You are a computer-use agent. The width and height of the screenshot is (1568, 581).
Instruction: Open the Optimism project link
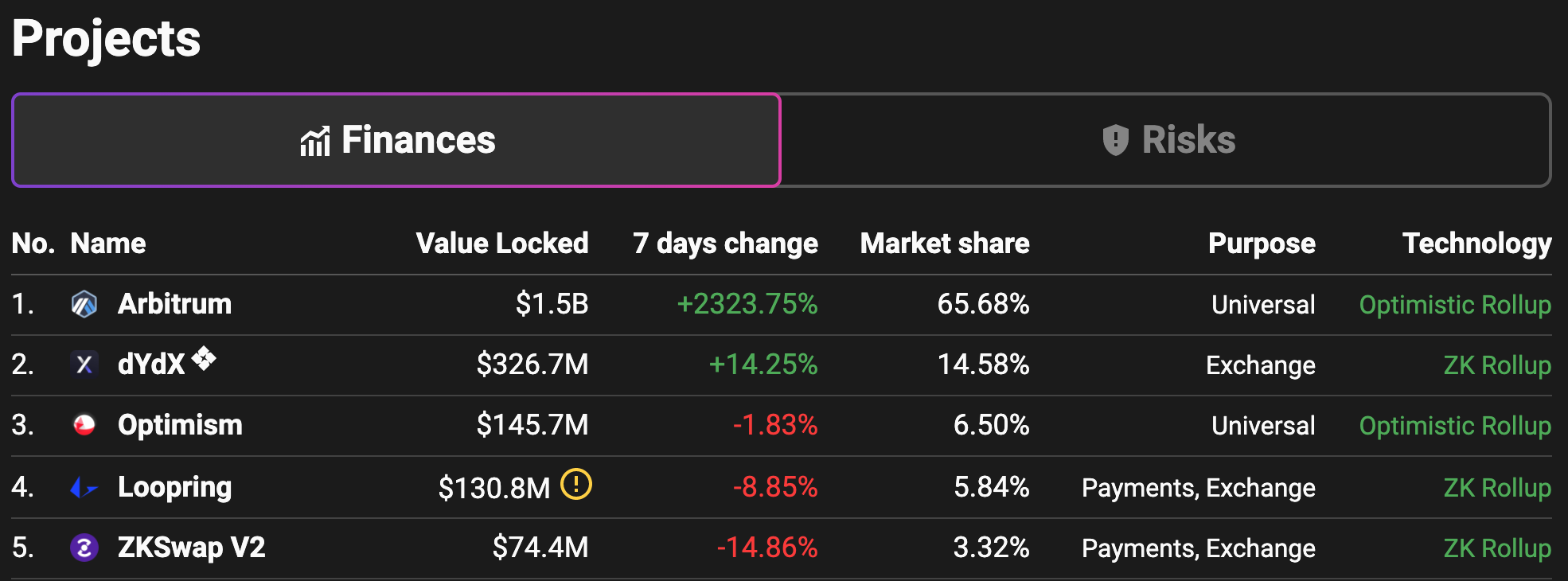(180, 425)
